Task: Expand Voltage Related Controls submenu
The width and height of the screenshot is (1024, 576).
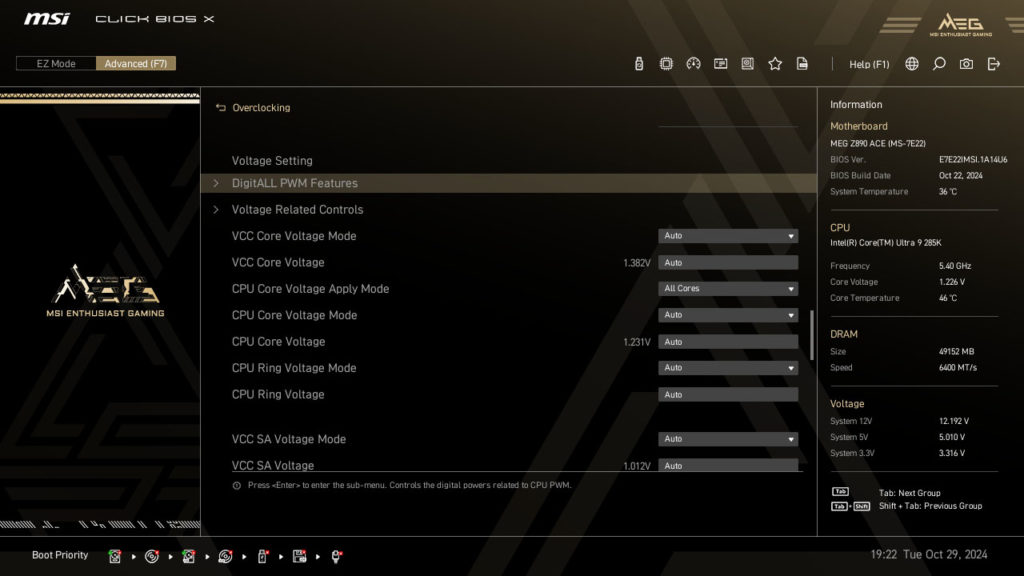Action: (509, 210)
